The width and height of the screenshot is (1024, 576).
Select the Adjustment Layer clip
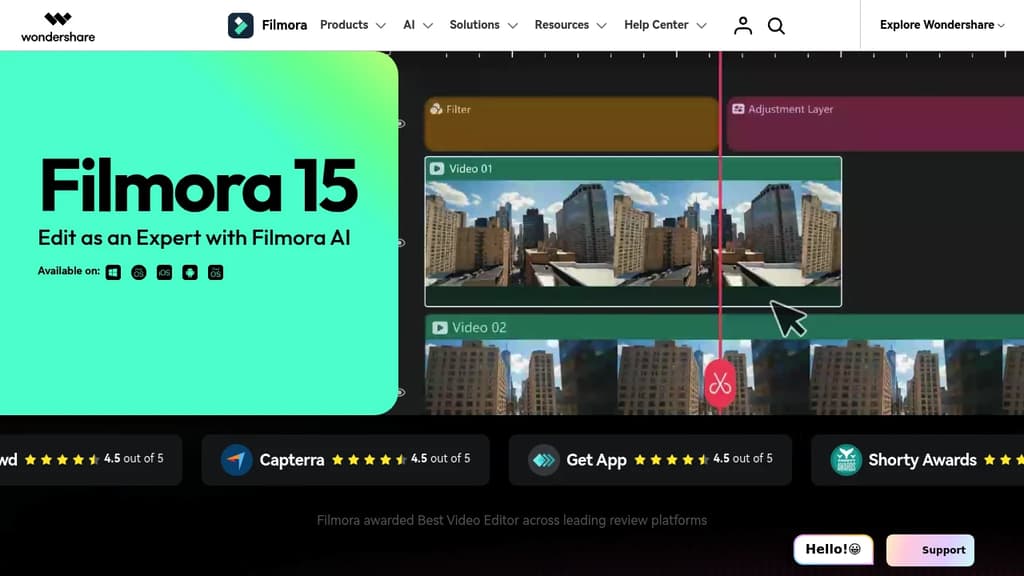tap(875, 124)
